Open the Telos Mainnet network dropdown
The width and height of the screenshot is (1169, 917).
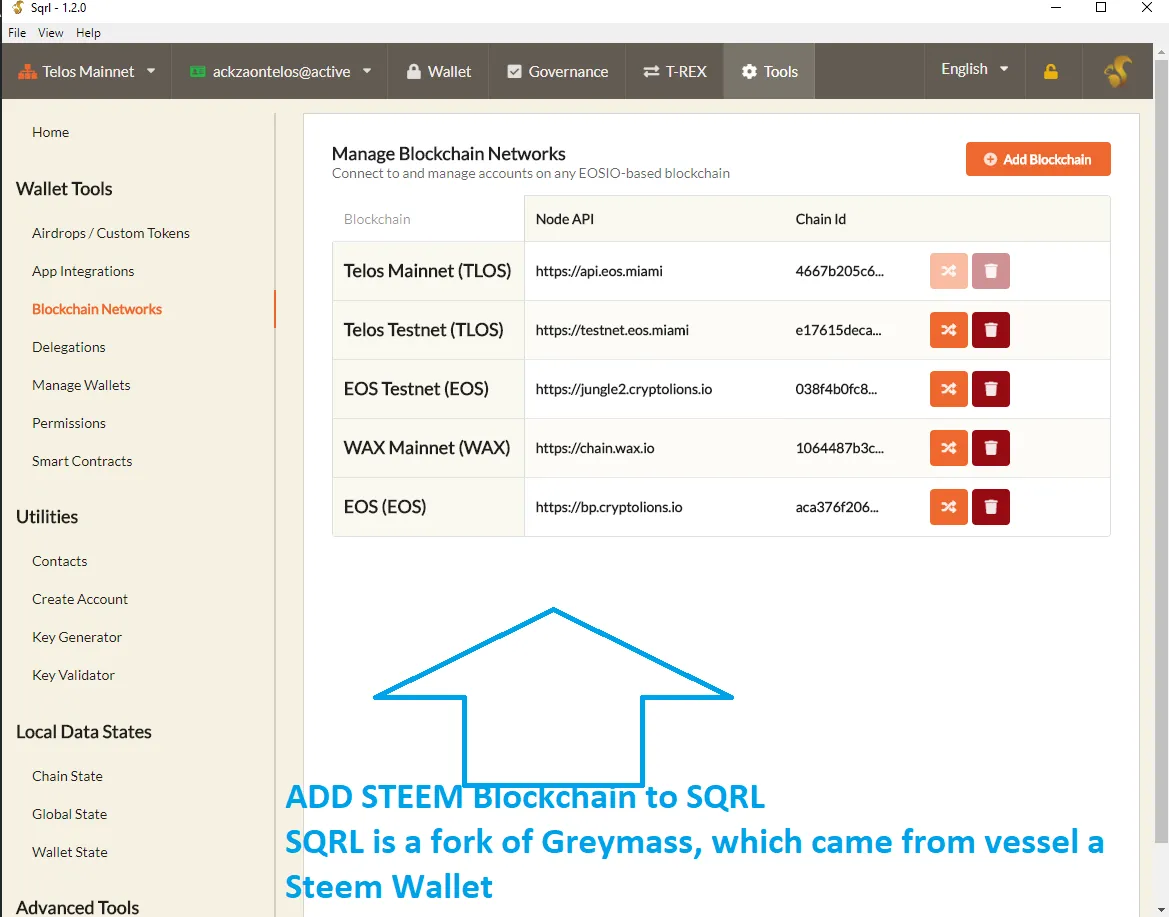tap(87, 72)
